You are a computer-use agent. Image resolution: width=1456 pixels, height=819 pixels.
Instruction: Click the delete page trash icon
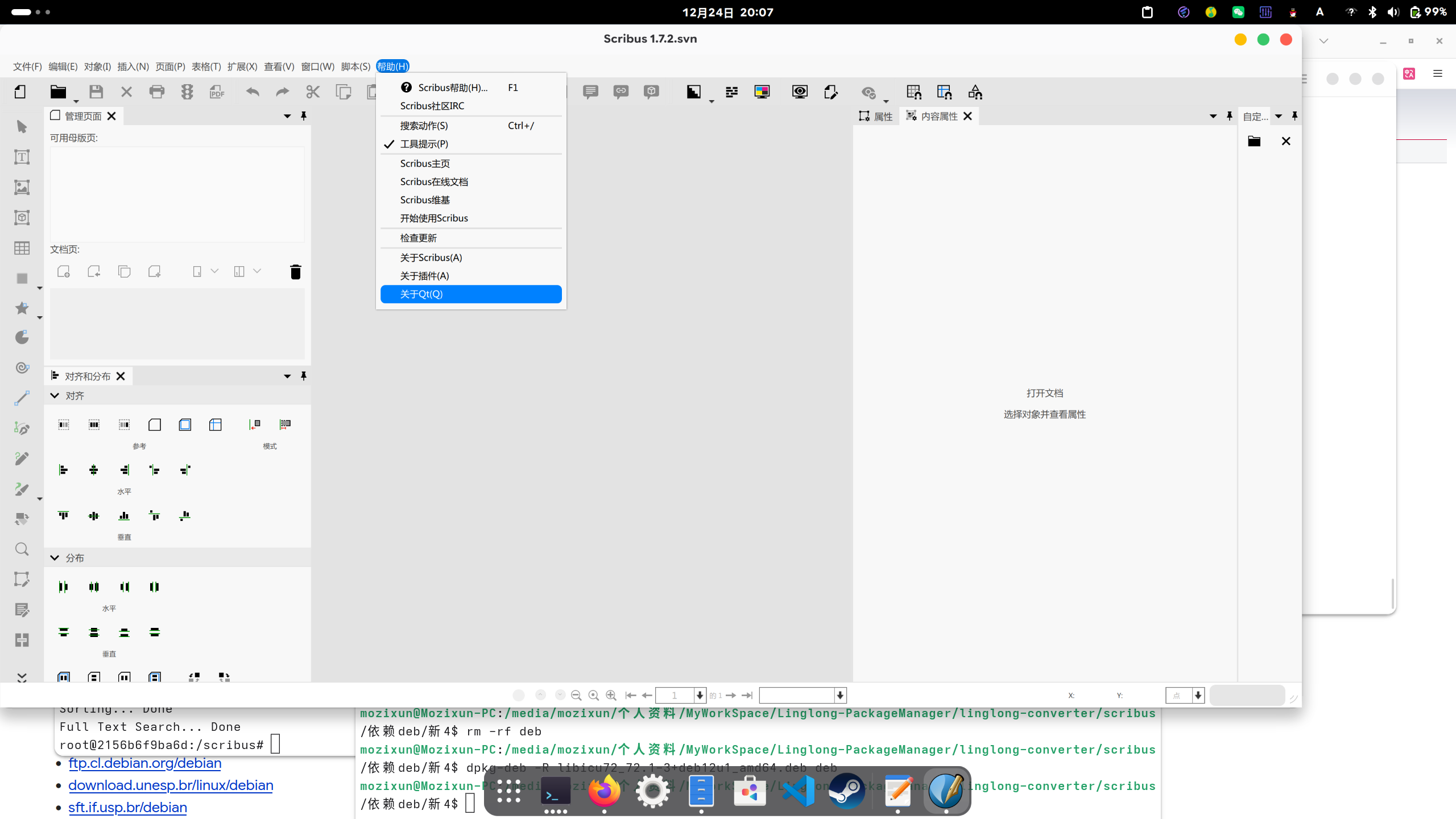click(x=295, y=272)
